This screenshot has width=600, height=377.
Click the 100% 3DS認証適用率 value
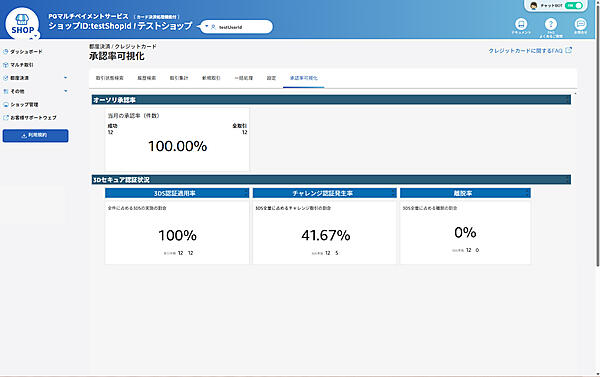pyautogui.click(x=178, y=235)
